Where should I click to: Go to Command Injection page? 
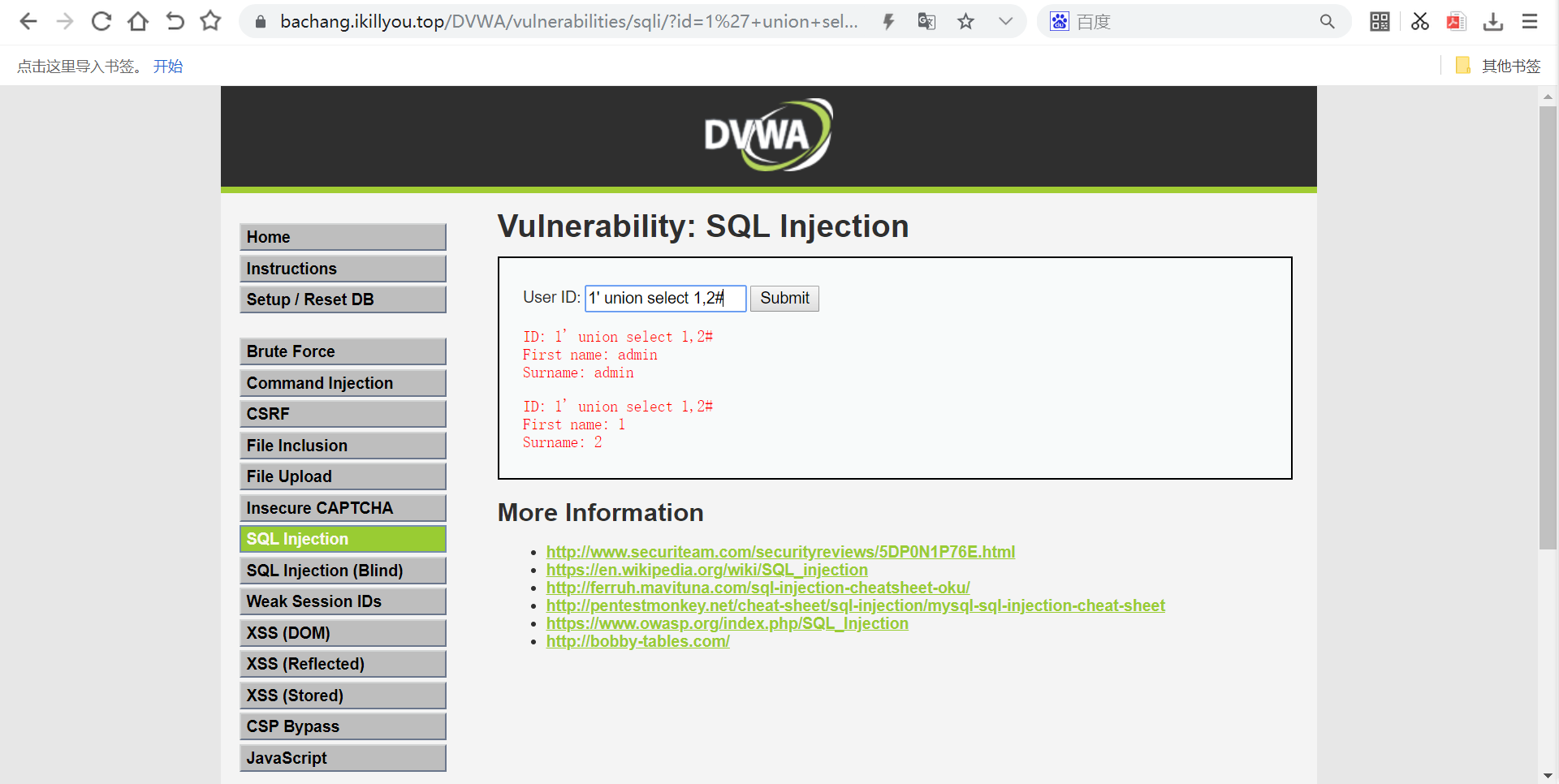coord(343,383)
